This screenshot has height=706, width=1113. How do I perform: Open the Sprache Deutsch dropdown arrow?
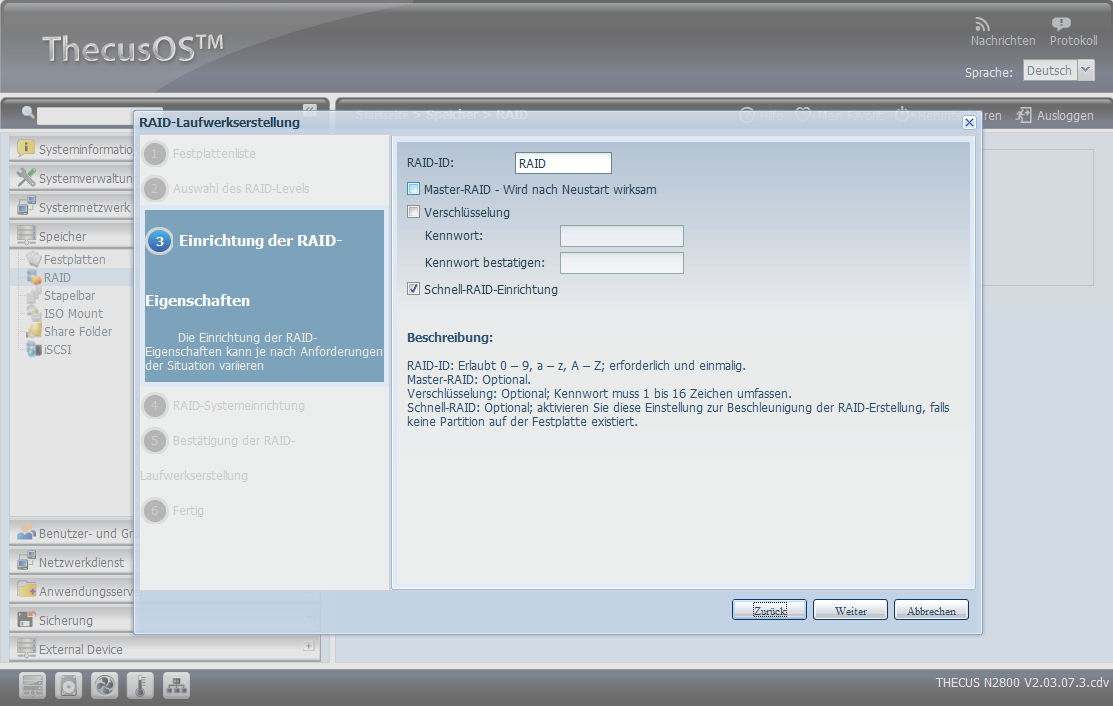1086,70
